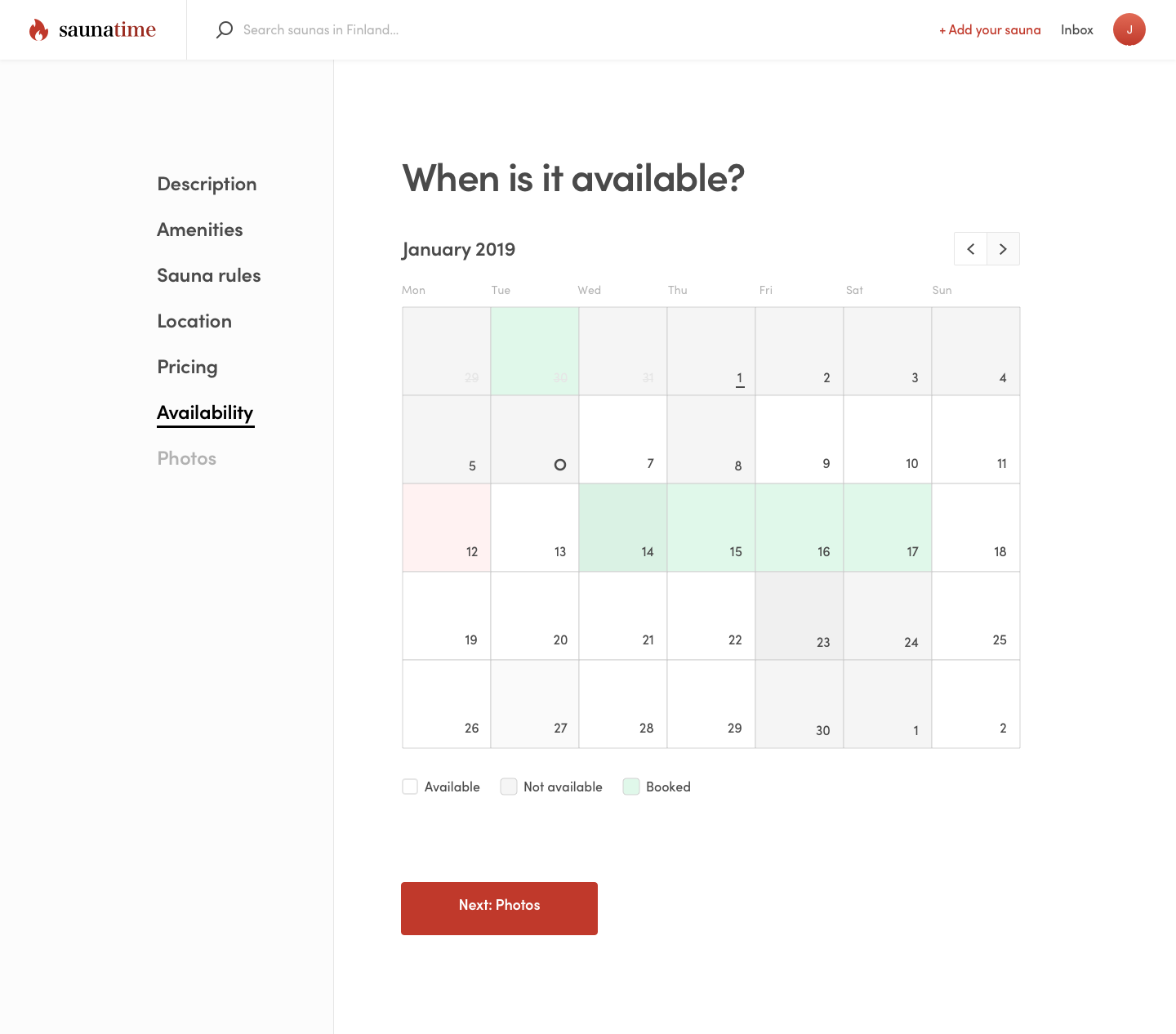Open the Inbox link
Image resolution: width=1176 pixels, height=1034 pixels.
(1076, 30)
